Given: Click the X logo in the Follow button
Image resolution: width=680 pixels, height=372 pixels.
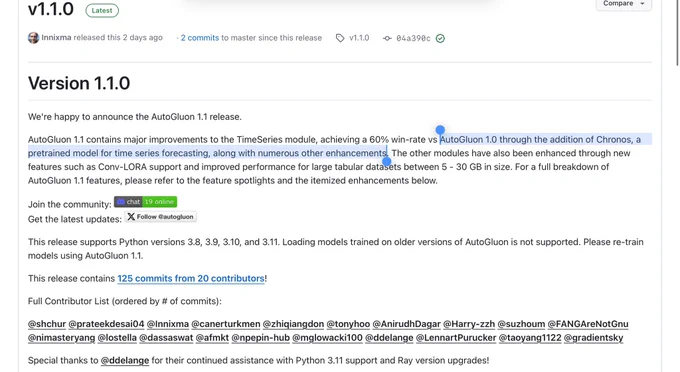Looking at the screenshot, I should pyautogui.click(x=131, y=216).
